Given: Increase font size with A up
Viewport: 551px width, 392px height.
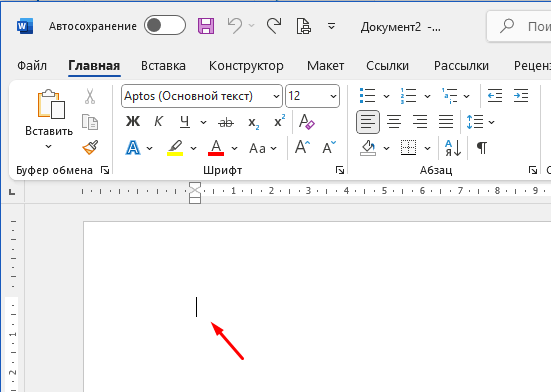Looking at the screenshot, I should pyautogui.click(x=302, y=148).
